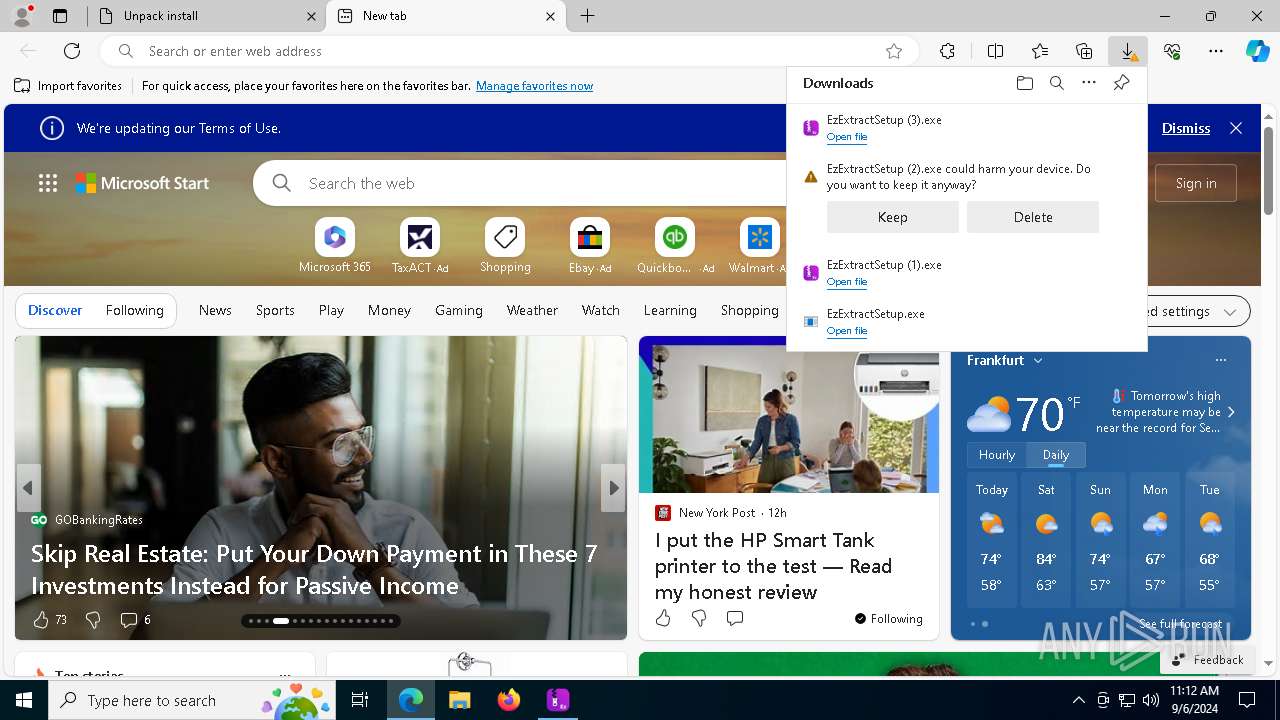Image resolution: width=1280 pixels, height=720 pixels.
Task: Open File Explorer from taskbar
Action: click(x=459, y=700)
